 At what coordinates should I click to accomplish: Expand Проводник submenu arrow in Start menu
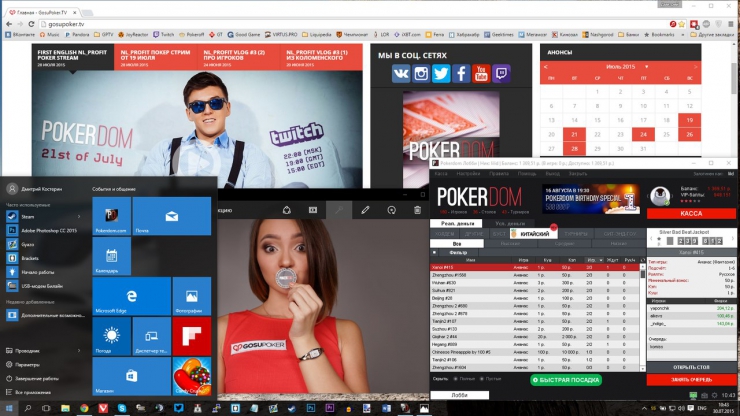[x=79, y=351]
